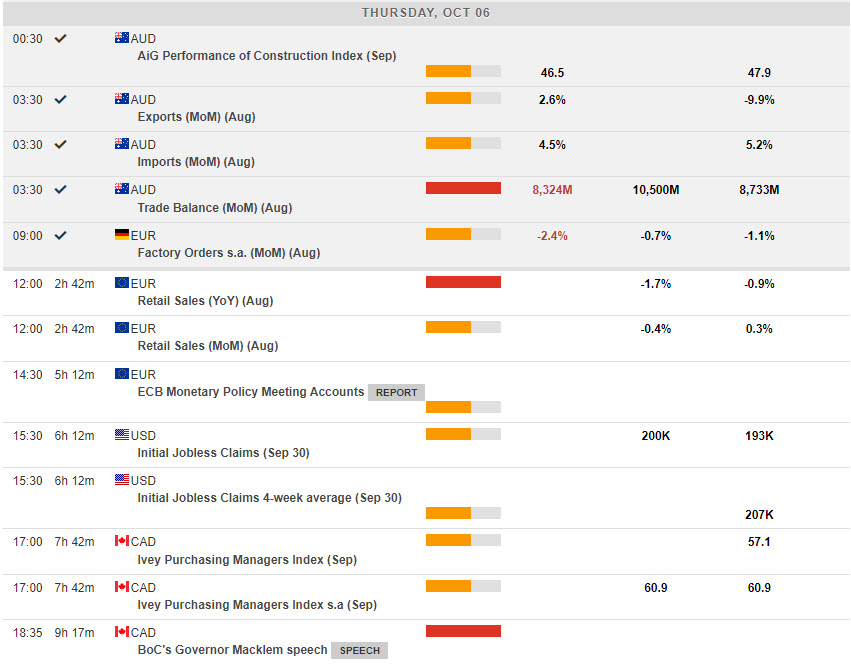
Task: Click the checkmark on the 00:30 AiG event
Action: pos(60,38)
